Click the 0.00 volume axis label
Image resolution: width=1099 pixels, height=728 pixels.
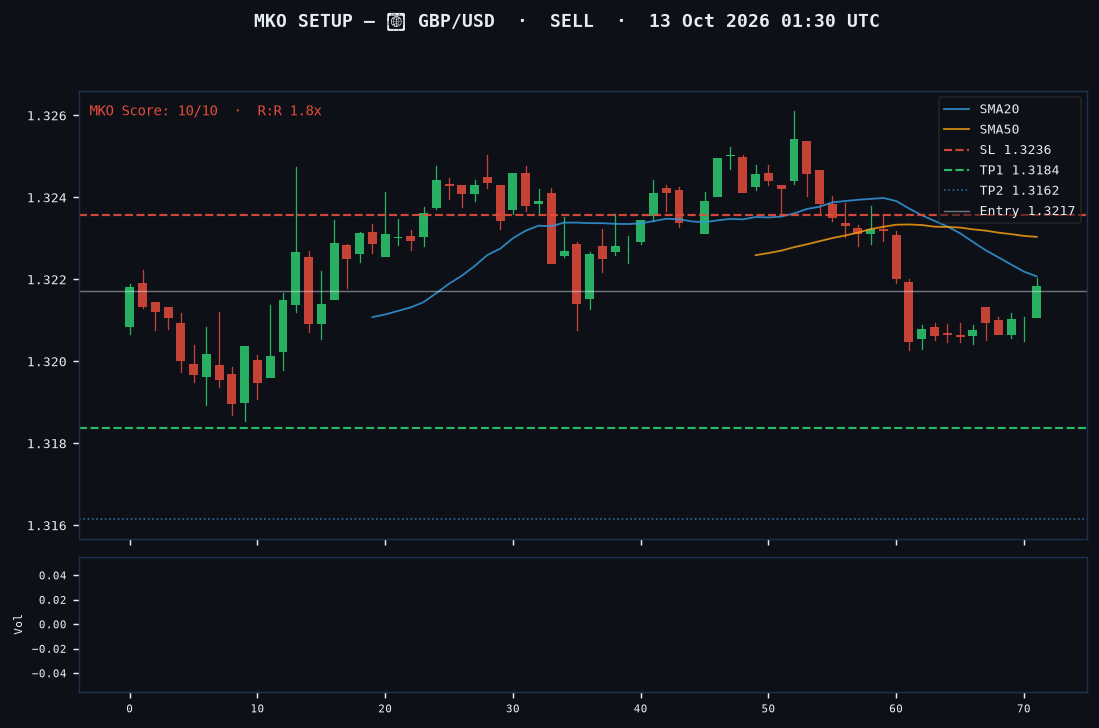(x=53, y=624)
